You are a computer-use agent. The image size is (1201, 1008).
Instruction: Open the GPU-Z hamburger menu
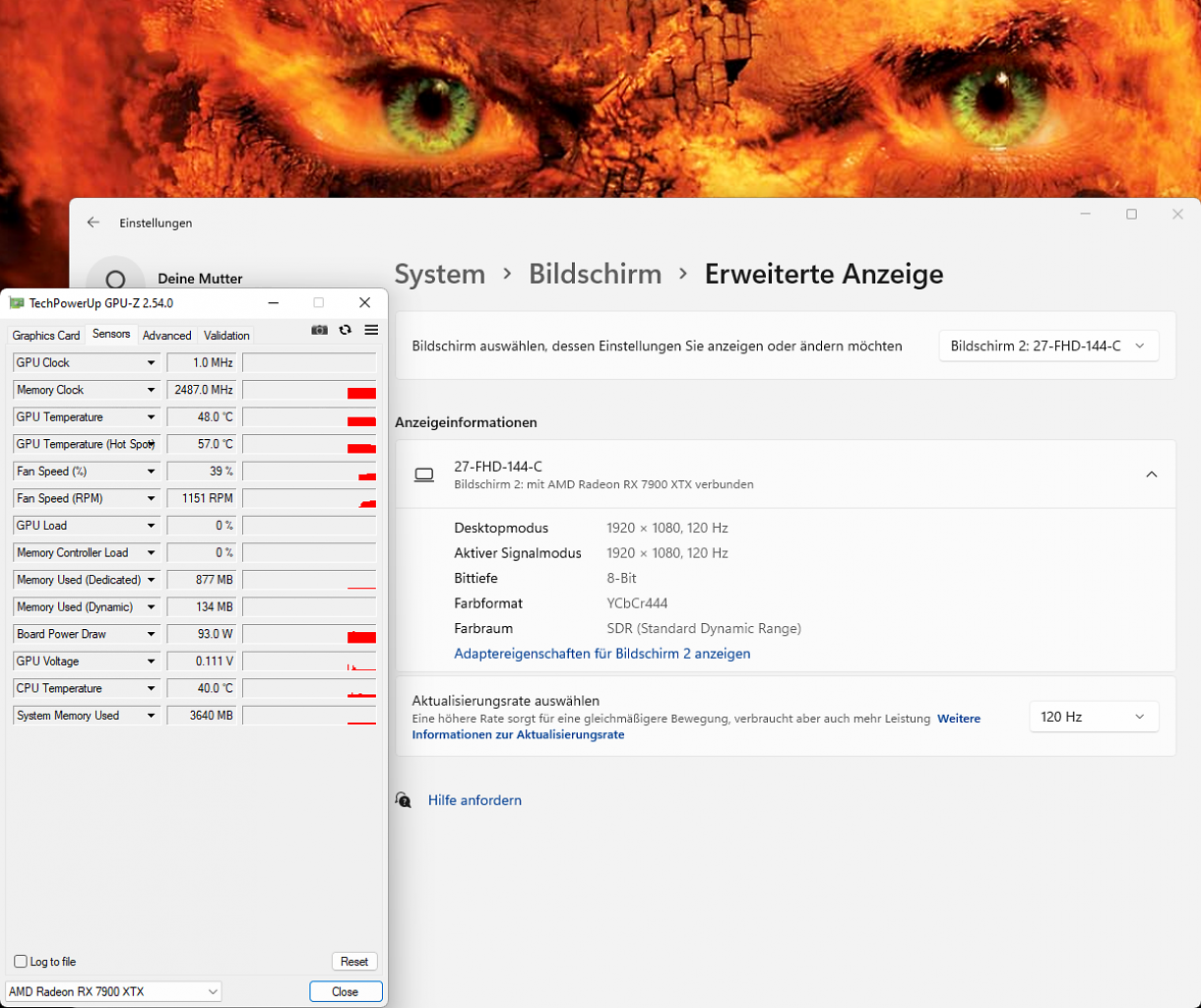pos(371,330)
